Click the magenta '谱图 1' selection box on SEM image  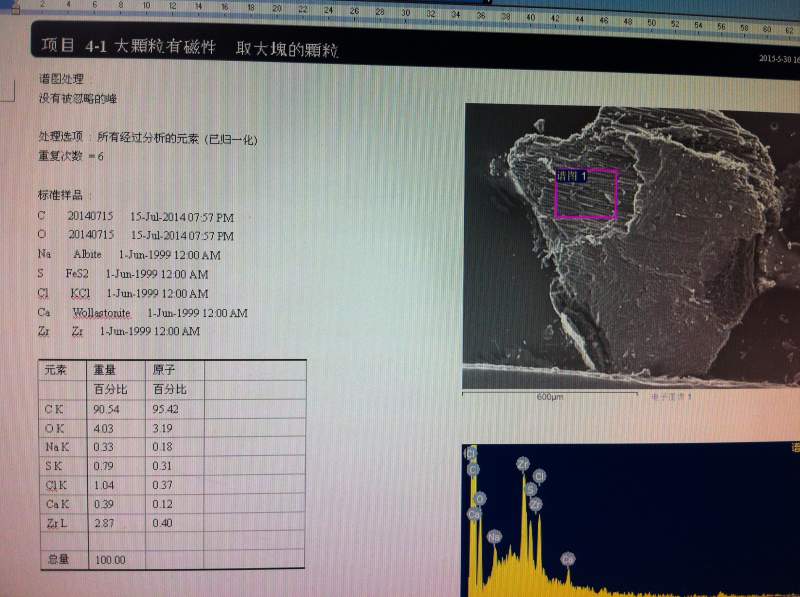(586, 194)
